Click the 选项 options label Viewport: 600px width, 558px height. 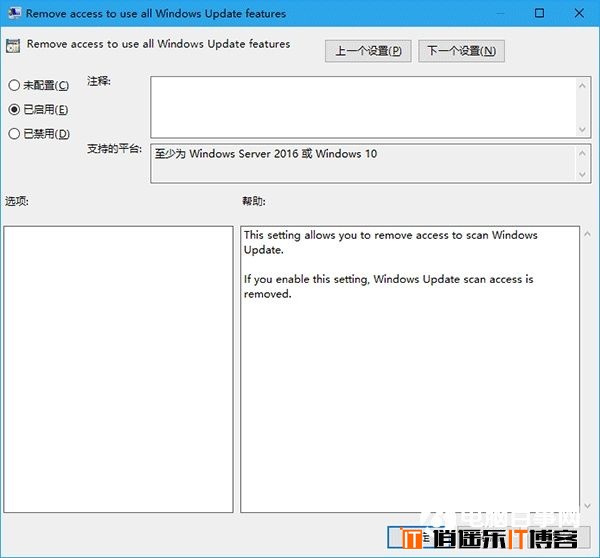pyautogui.click(x=17, y=201)
